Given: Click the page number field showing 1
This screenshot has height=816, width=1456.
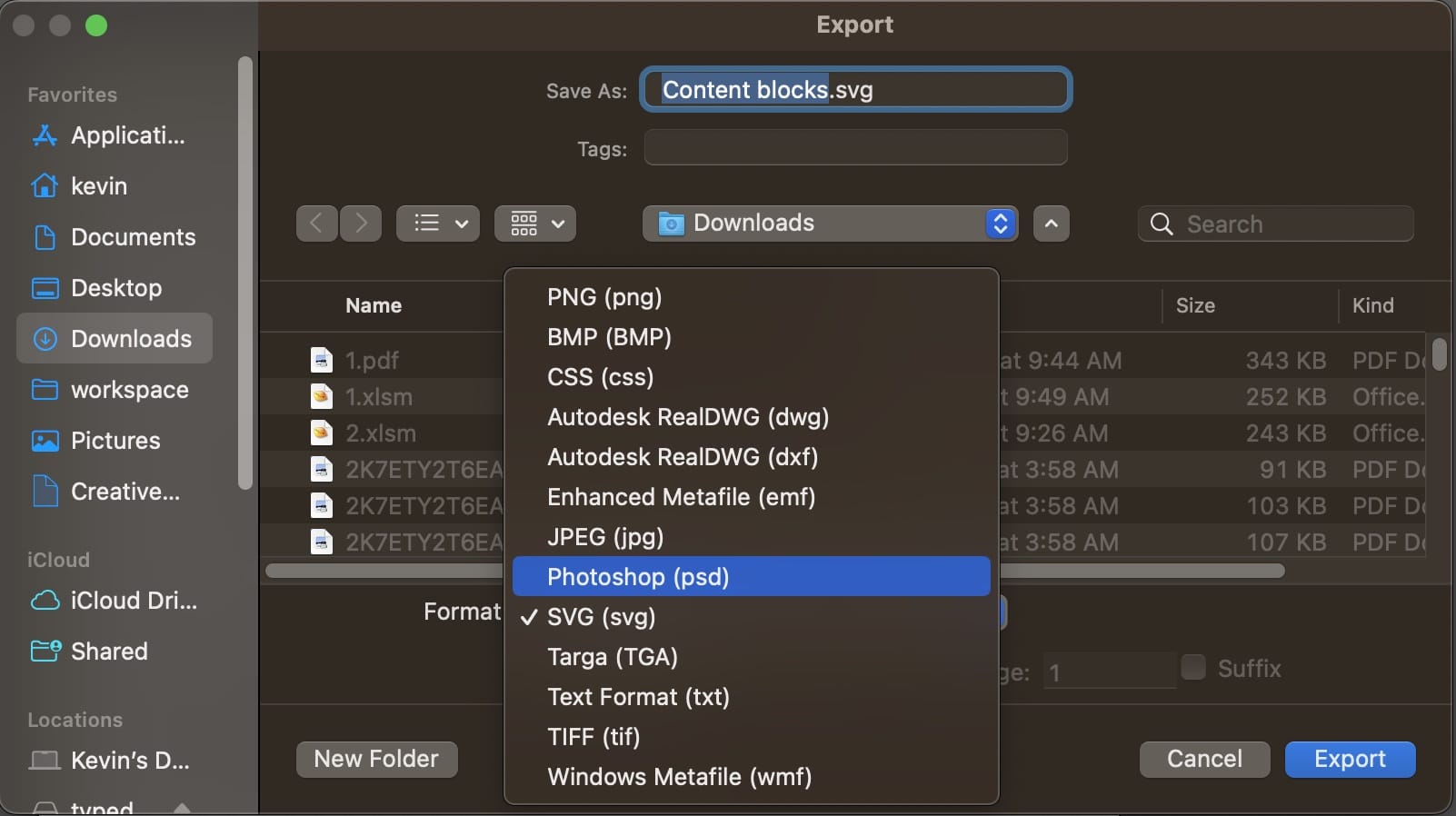Looking at the screenshot, I should 1110,672.
